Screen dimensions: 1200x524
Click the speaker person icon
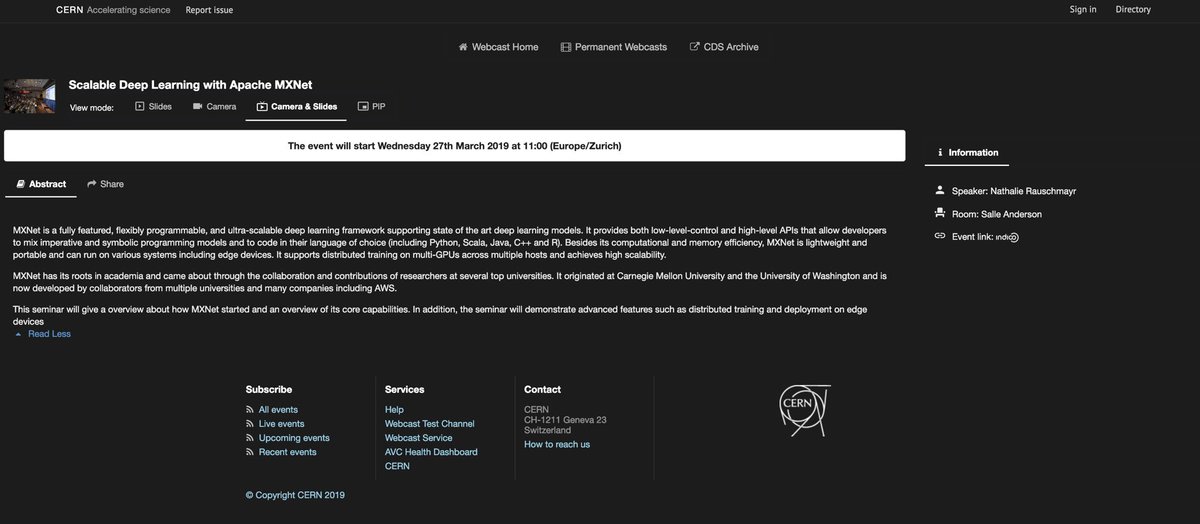click(x=939, y=189)
